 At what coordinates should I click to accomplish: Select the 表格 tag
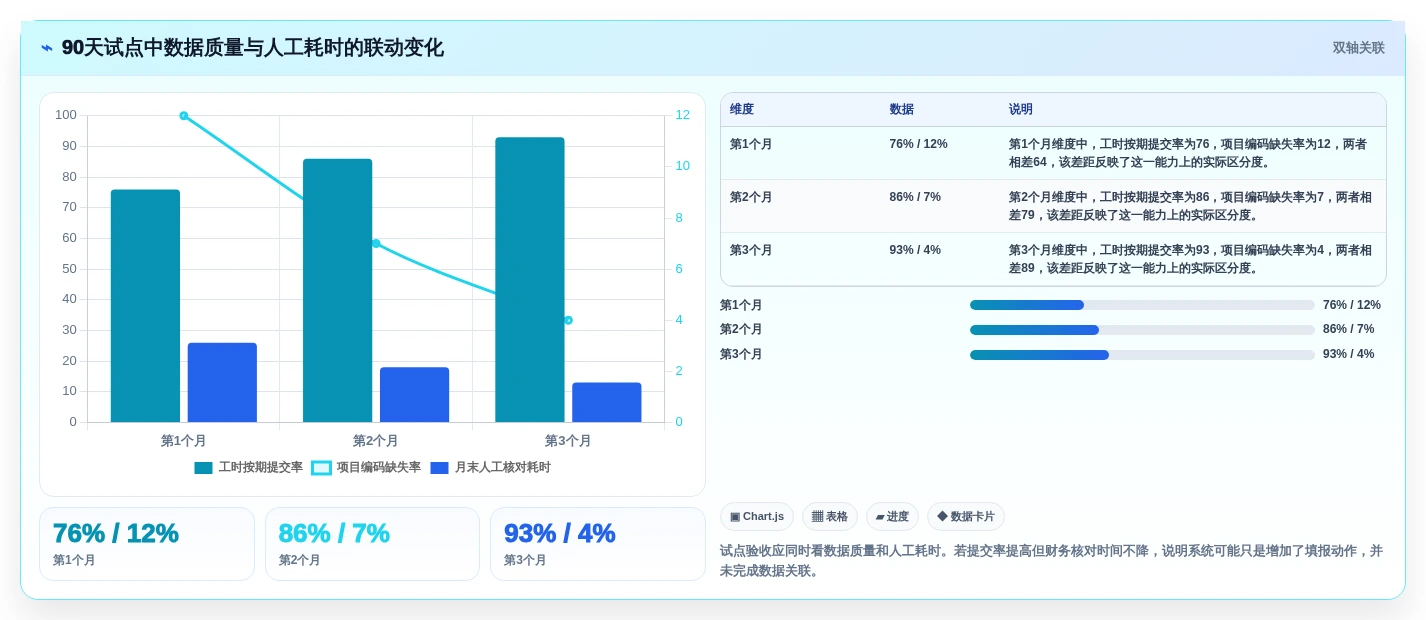pyautogui.click(x=830, y=516)
